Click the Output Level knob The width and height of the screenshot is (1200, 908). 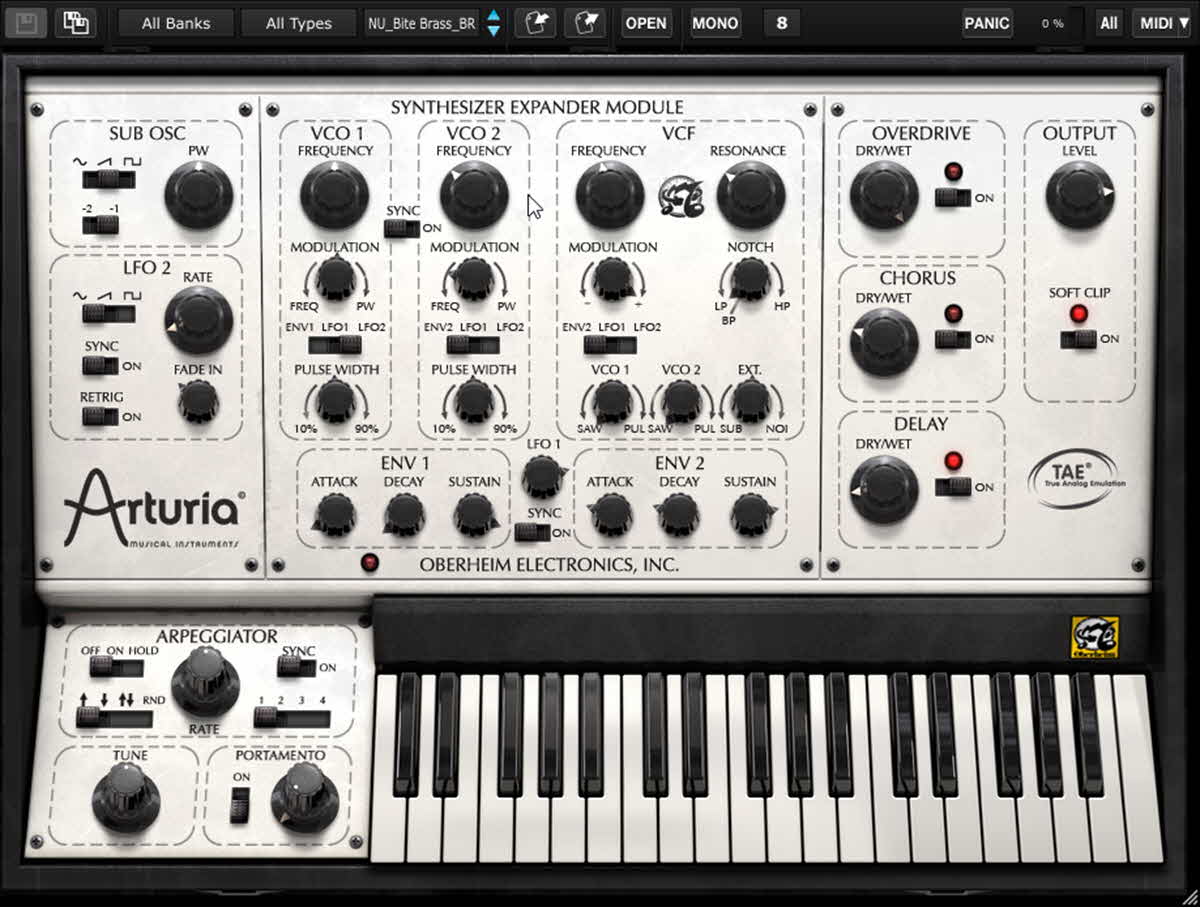(1079, 195)
